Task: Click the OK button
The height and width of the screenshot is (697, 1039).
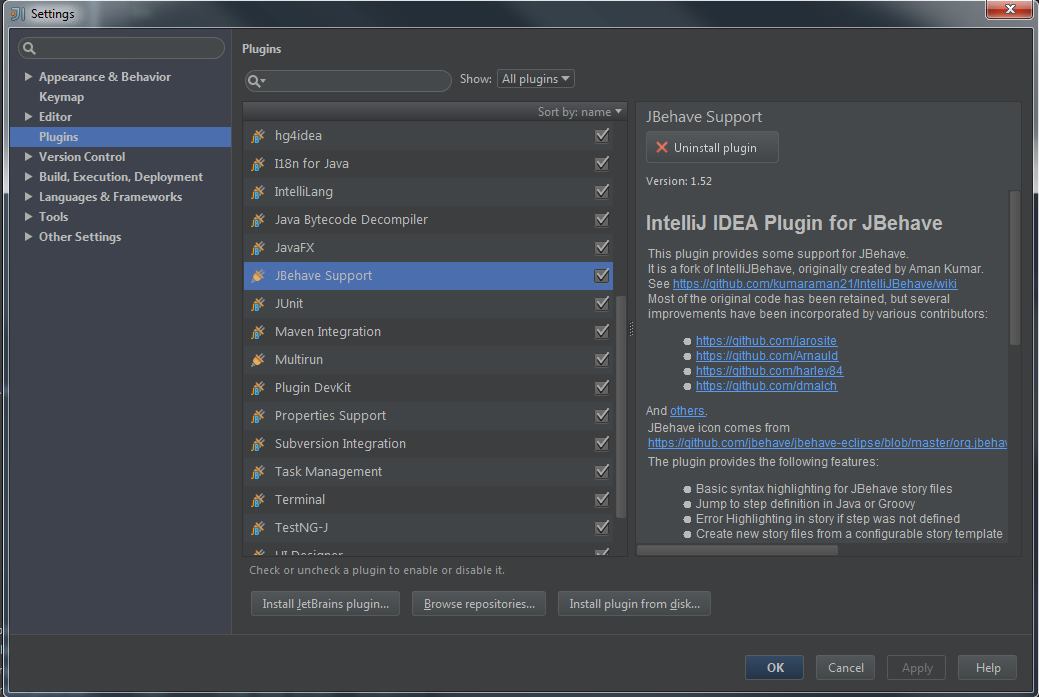Action: pyautogui.click(x=775, y=667)
